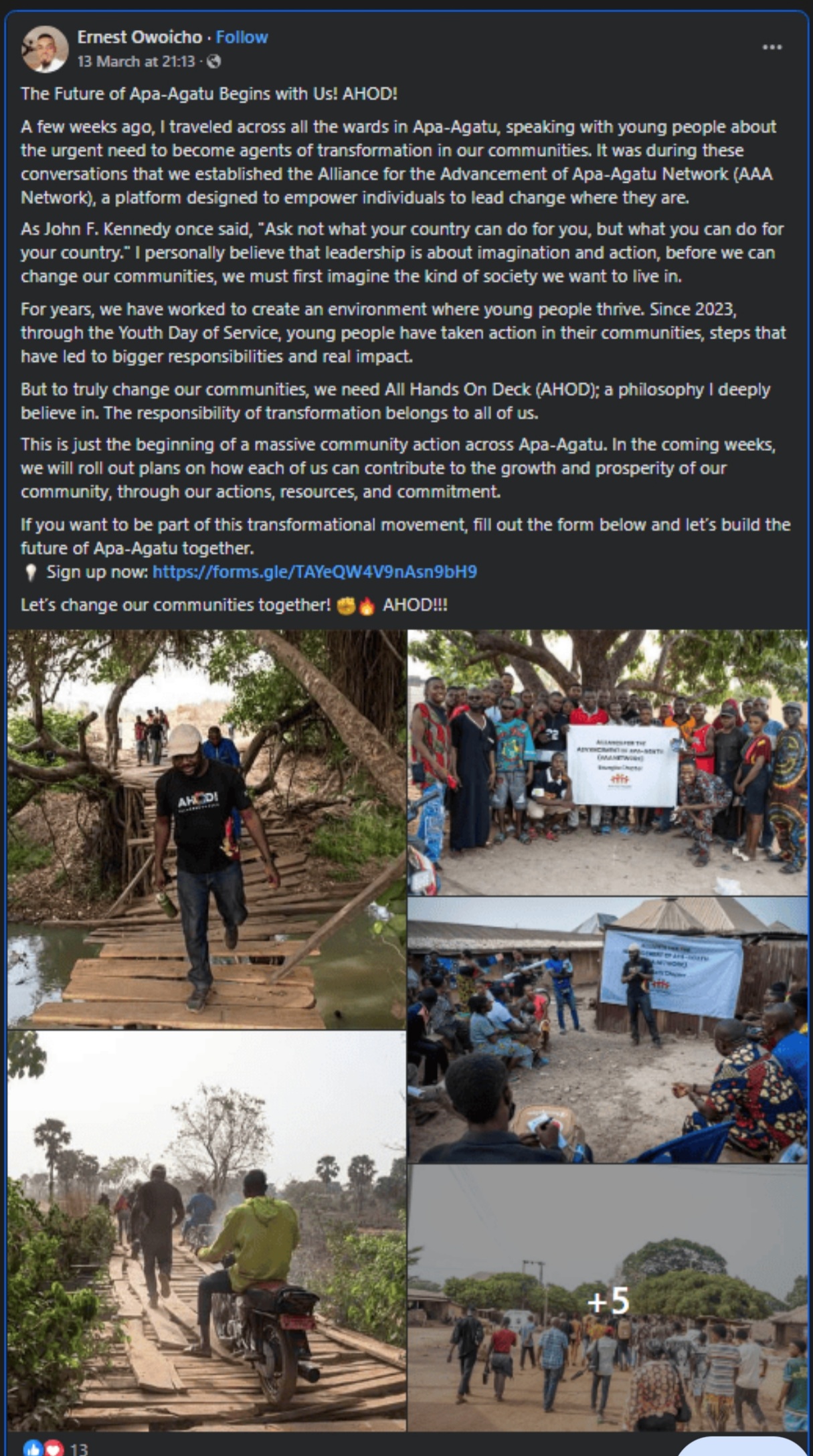Screen dimensions: 813x1456
Task: Open photo of man crossing wooden bridge
Action: 207,829
